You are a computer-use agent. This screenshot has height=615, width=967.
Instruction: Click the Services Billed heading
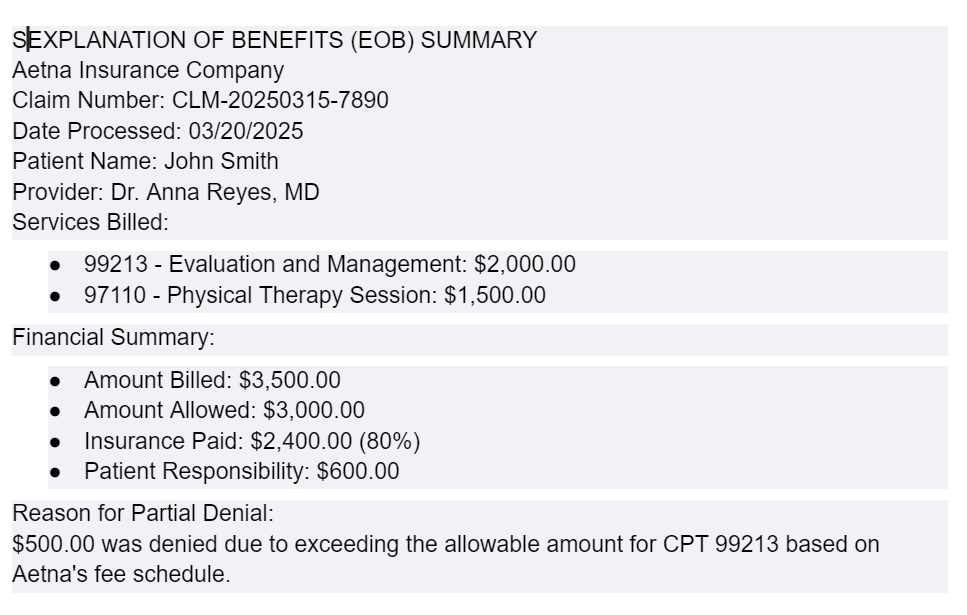tap(90, 222)
